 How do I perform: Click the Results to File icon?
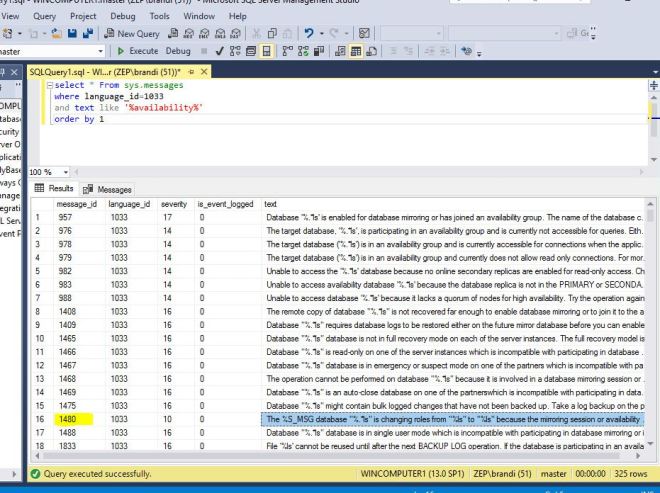tap(373, 50)
